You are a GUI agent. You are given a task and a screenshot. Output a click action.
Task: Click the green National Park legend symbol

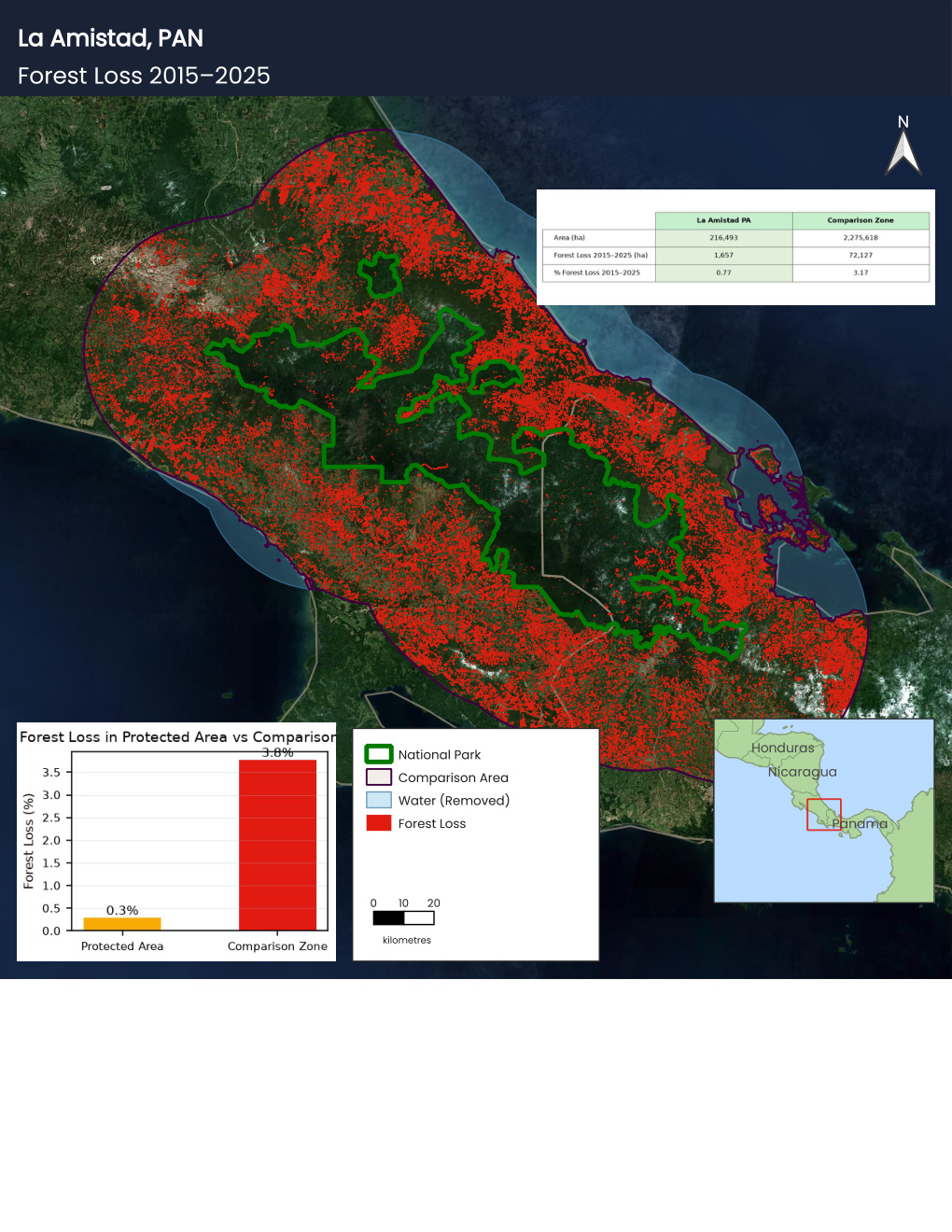pyautogui.click(x=379, y=754)
